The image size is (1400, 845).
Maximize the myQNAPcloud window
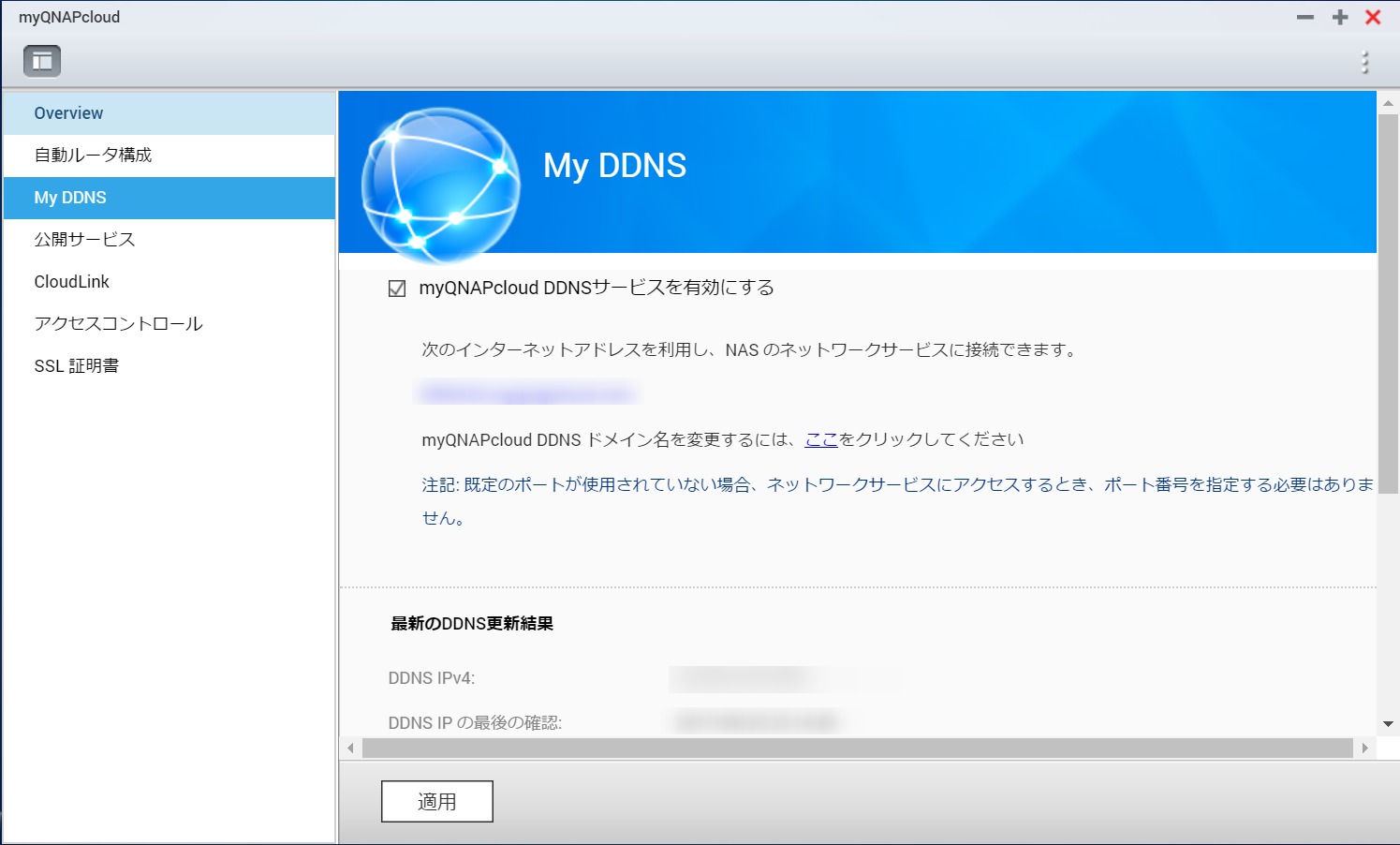pos(1340,17)
